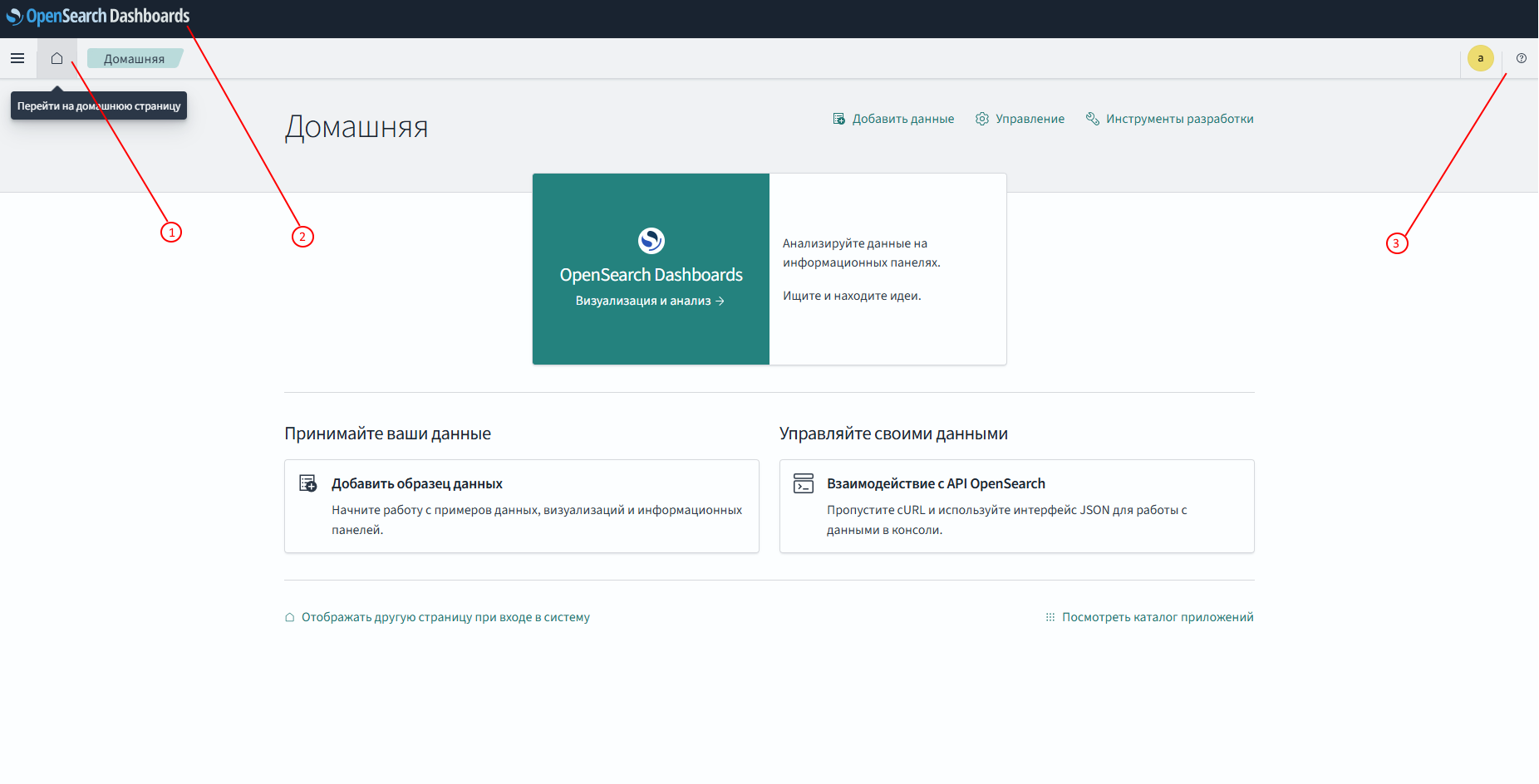Click the home icon in the header
The width and height of the screenshot is (1539, 784).
(x=57, y=58)
